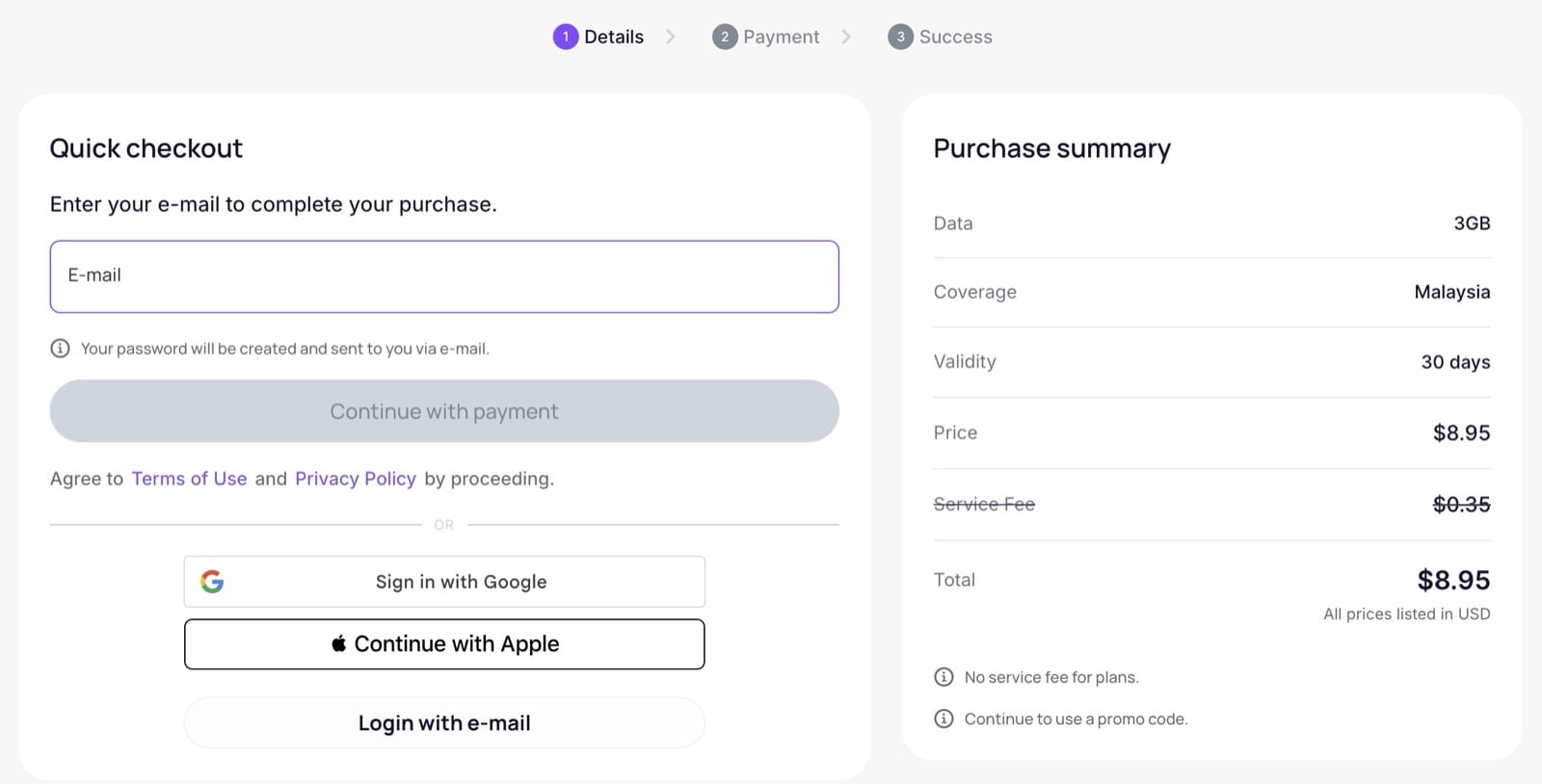Select the Payment step label
The image size is (1542, 784).
(x=781, y=37)
